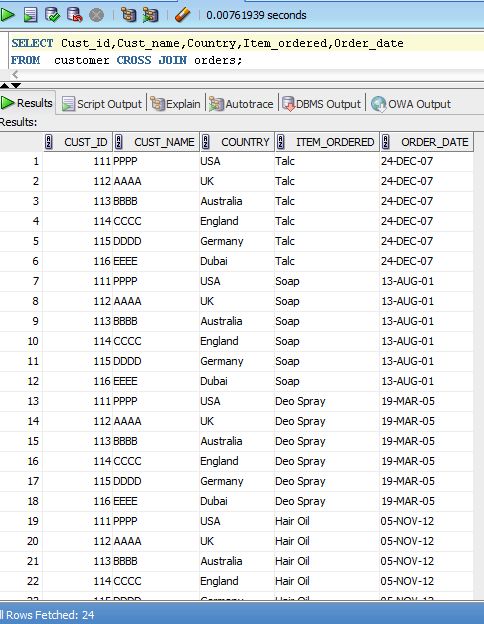
Task: Click the CUST_NAME column header
Action: [156, 142]
